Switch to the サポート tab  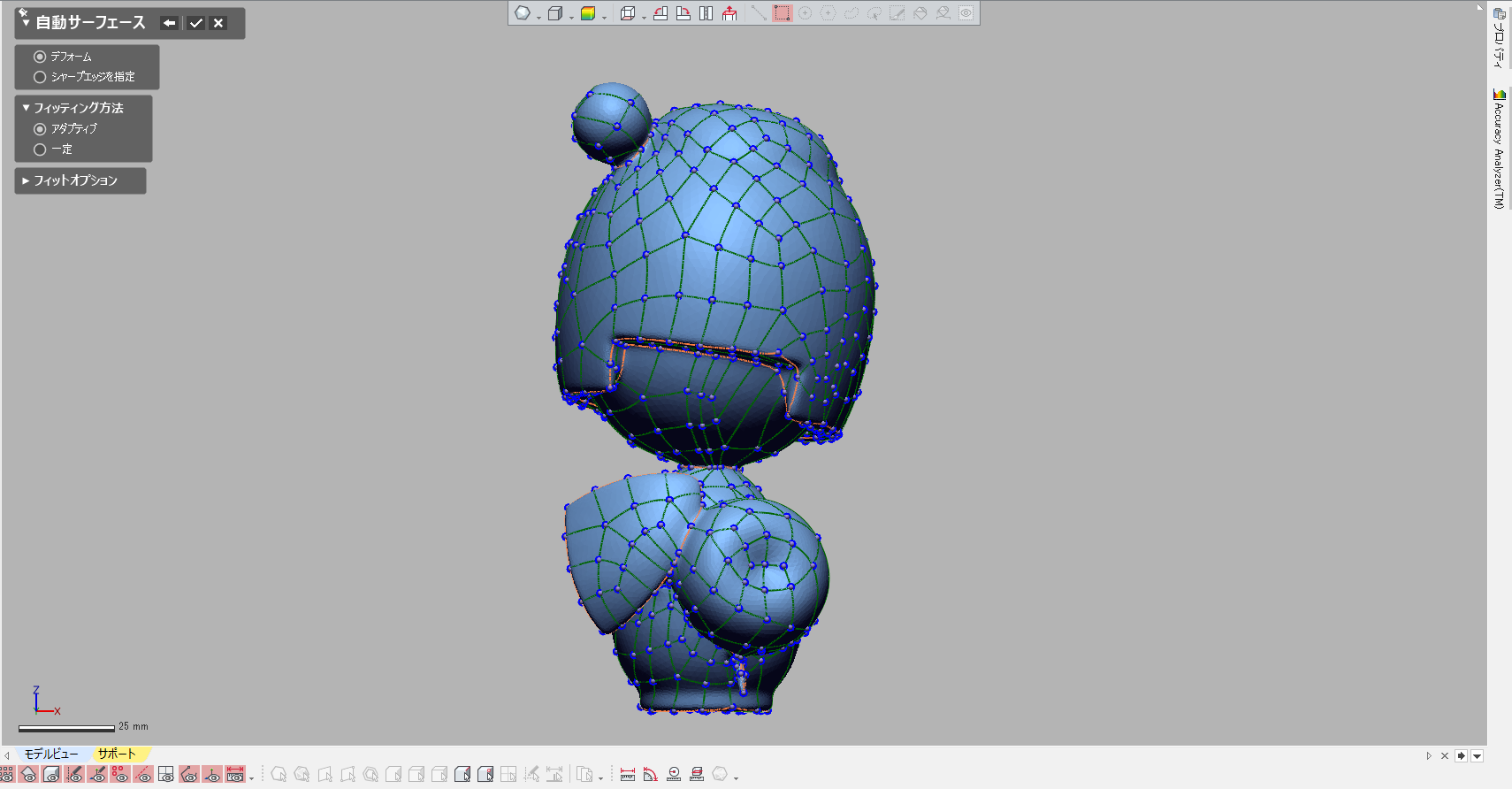117,754
